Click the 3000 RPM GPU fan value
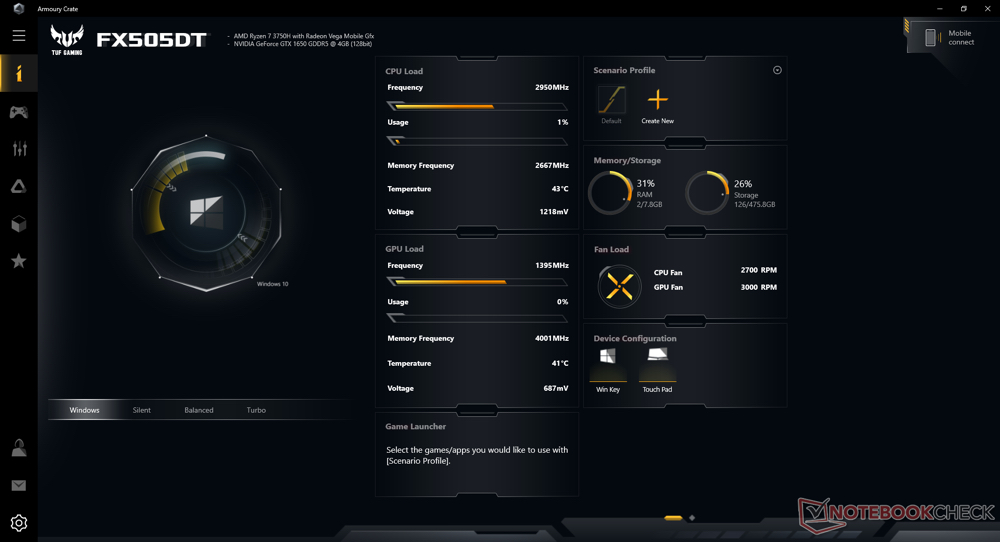This screenshot has width=1000, height=542. 758,288
